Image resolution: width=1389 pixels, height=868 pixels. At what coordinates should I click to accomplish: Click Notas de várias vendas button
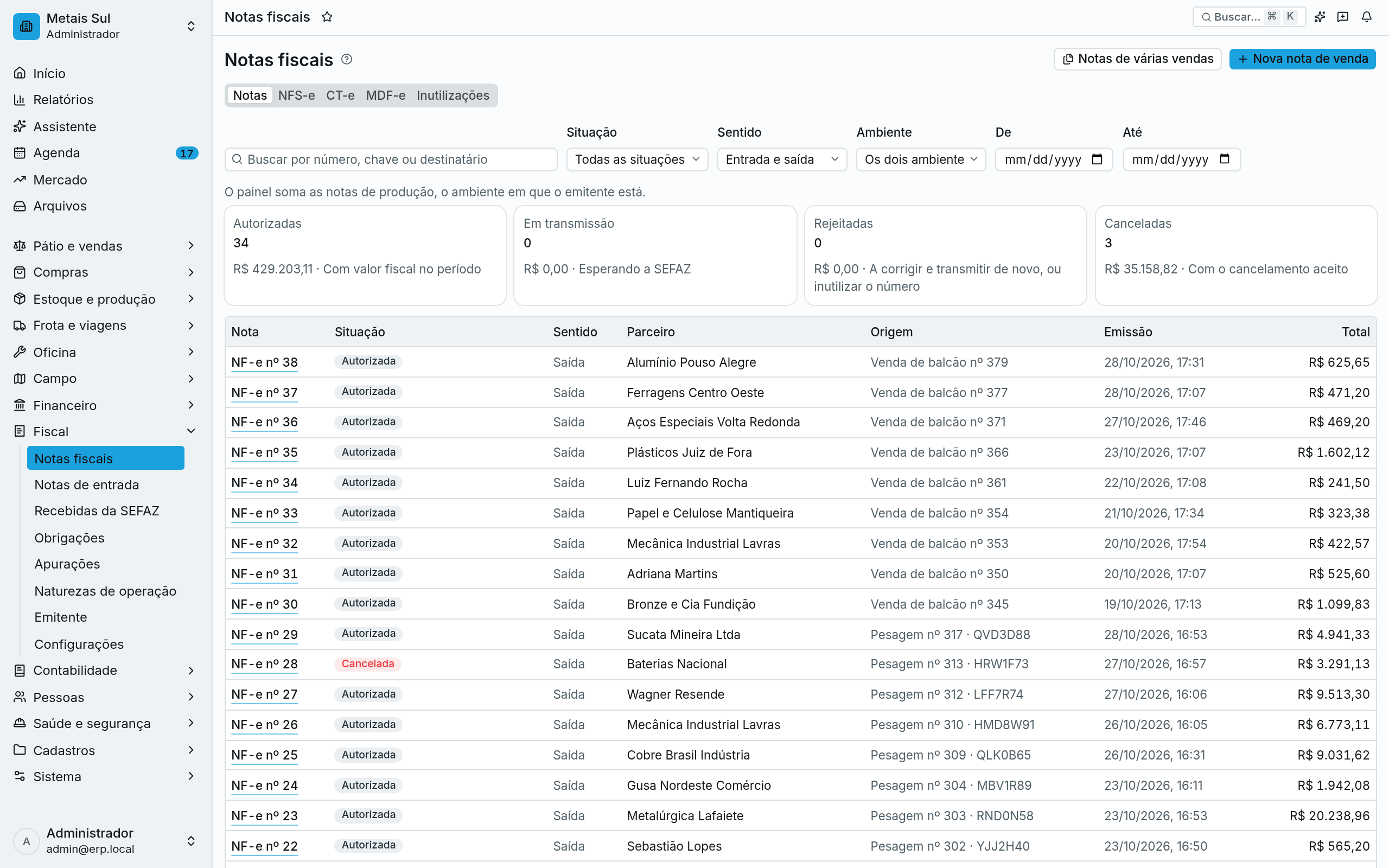coord(1138,59)
